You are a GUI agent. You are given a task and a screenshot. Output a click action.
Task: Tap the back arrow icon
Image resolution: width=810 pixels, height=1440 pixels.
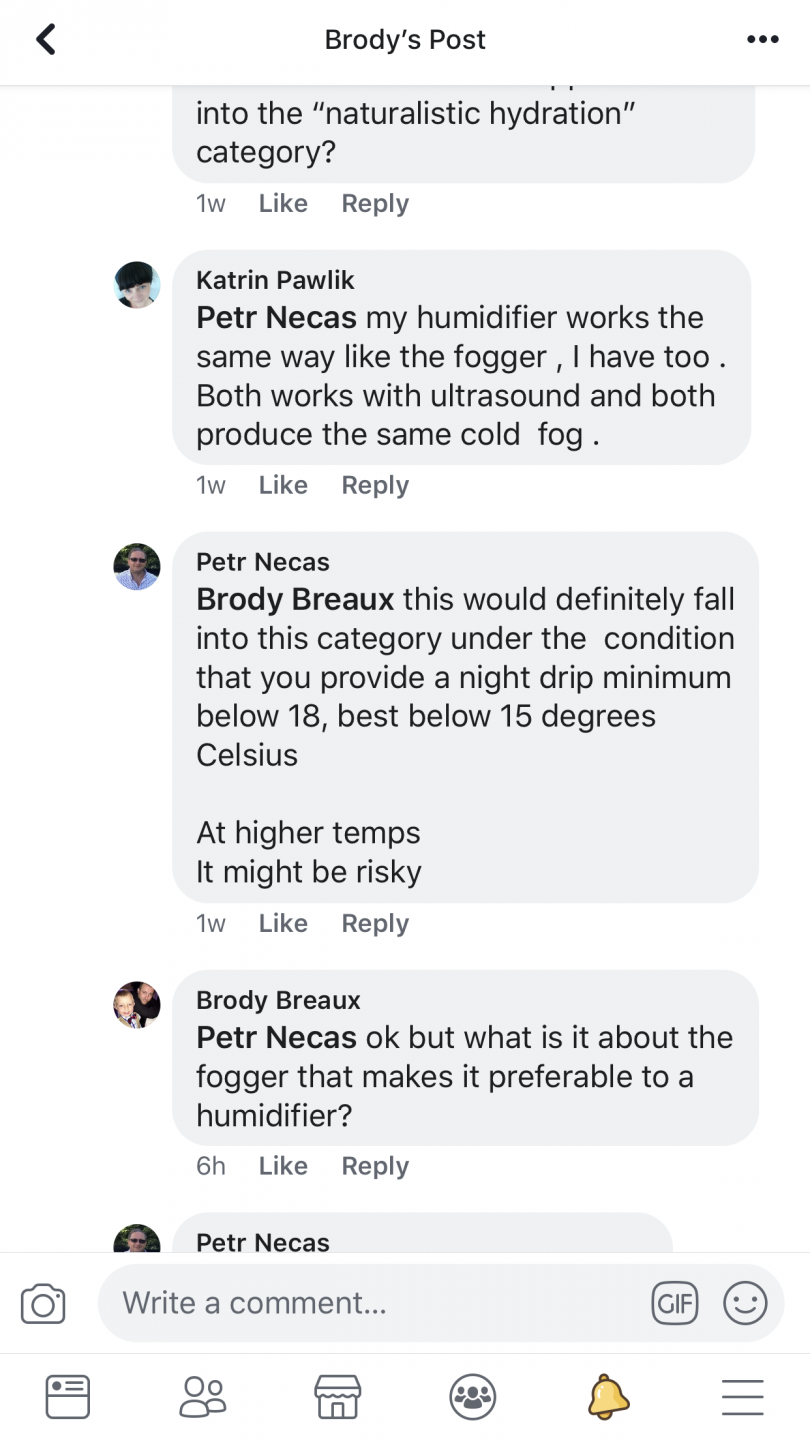(46, 40)
